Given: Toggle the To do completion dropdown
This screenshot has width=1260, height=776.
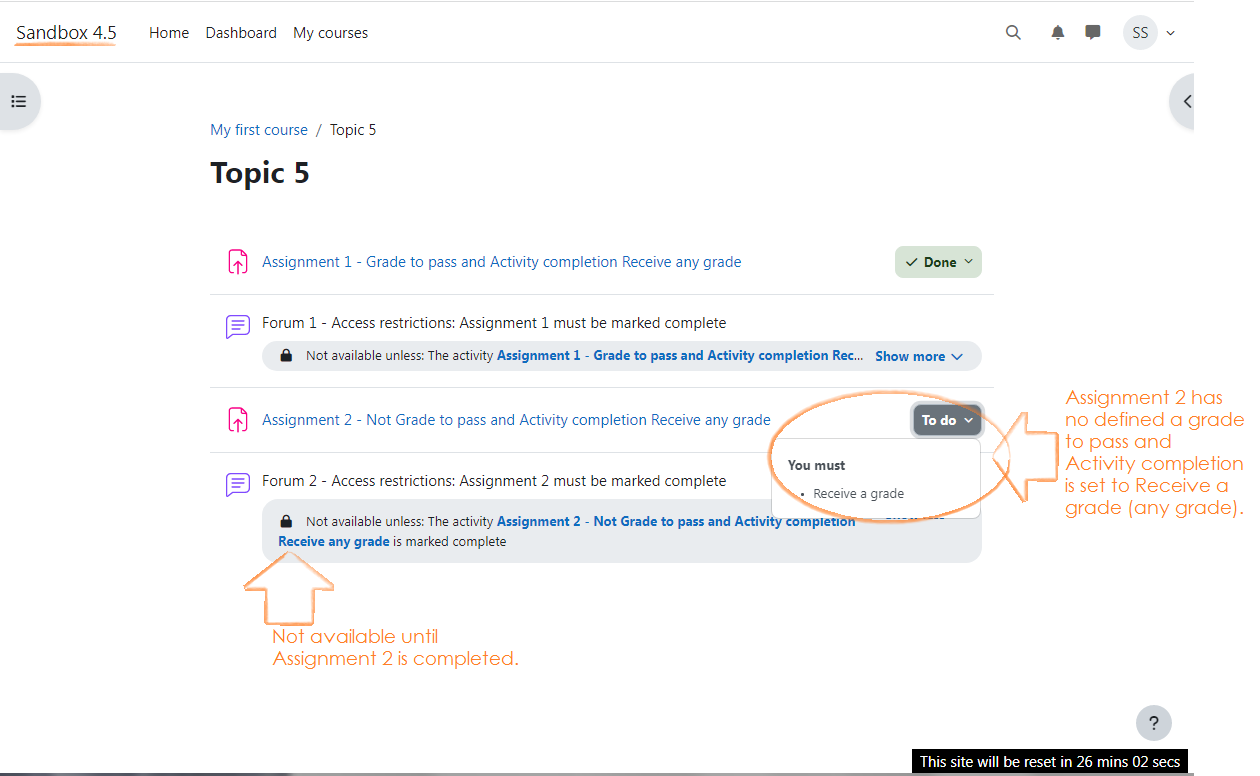Looking at the screenshot, I should coord(947,420).
